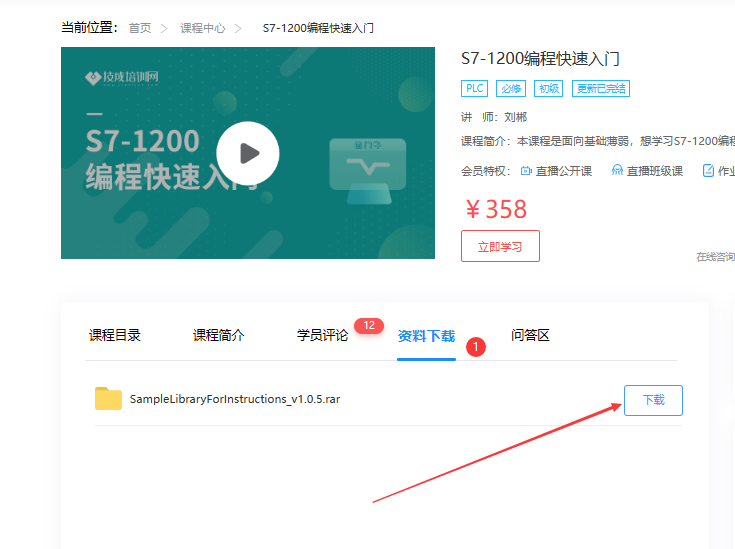
Task: Switch to the 课程简介 tab
Action: 218,335
